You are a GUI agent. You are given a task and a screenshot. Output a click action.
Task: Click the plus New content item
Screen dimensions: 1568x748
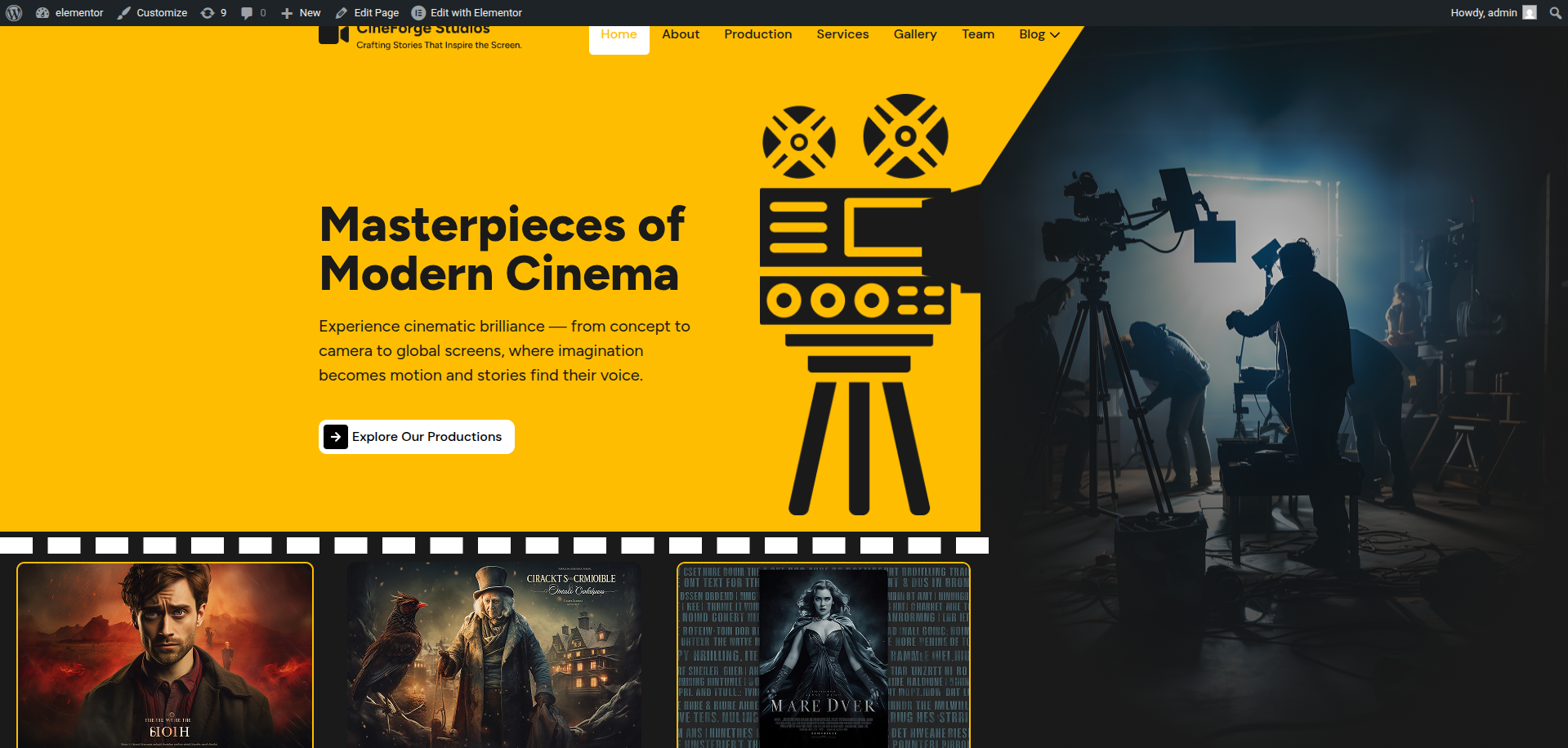click(x=301, y=13)
